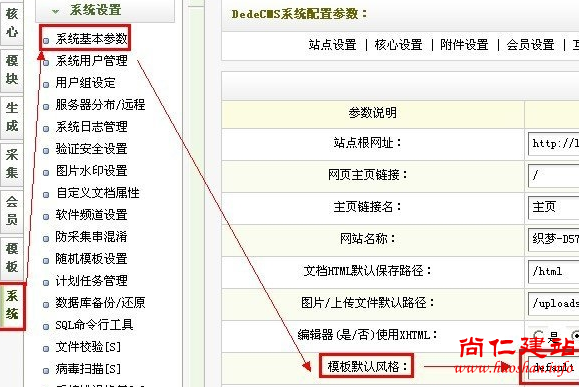Open SQL命令行工具 menu item

click(x=94, y=325)
